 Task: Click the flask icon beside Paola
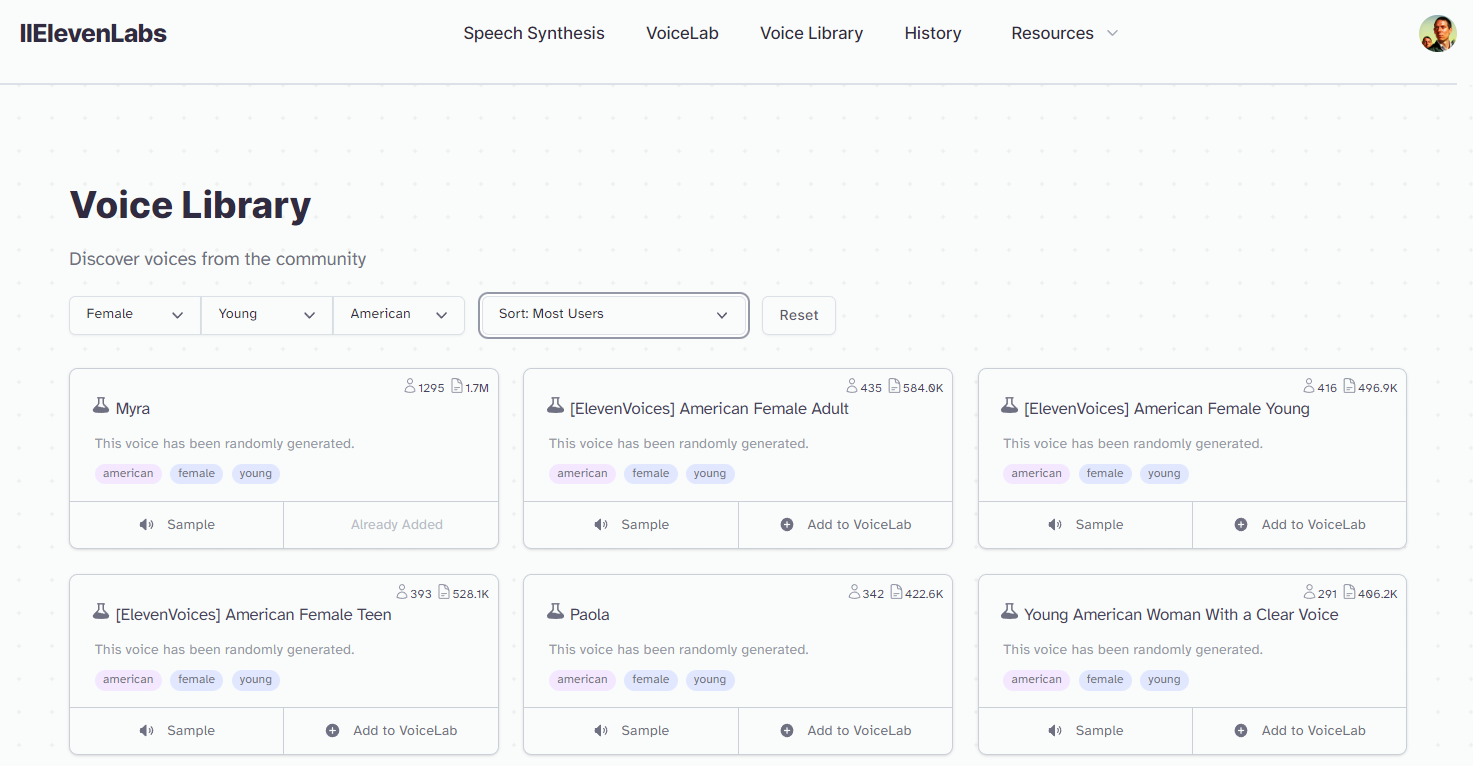[x=555, y=612]
